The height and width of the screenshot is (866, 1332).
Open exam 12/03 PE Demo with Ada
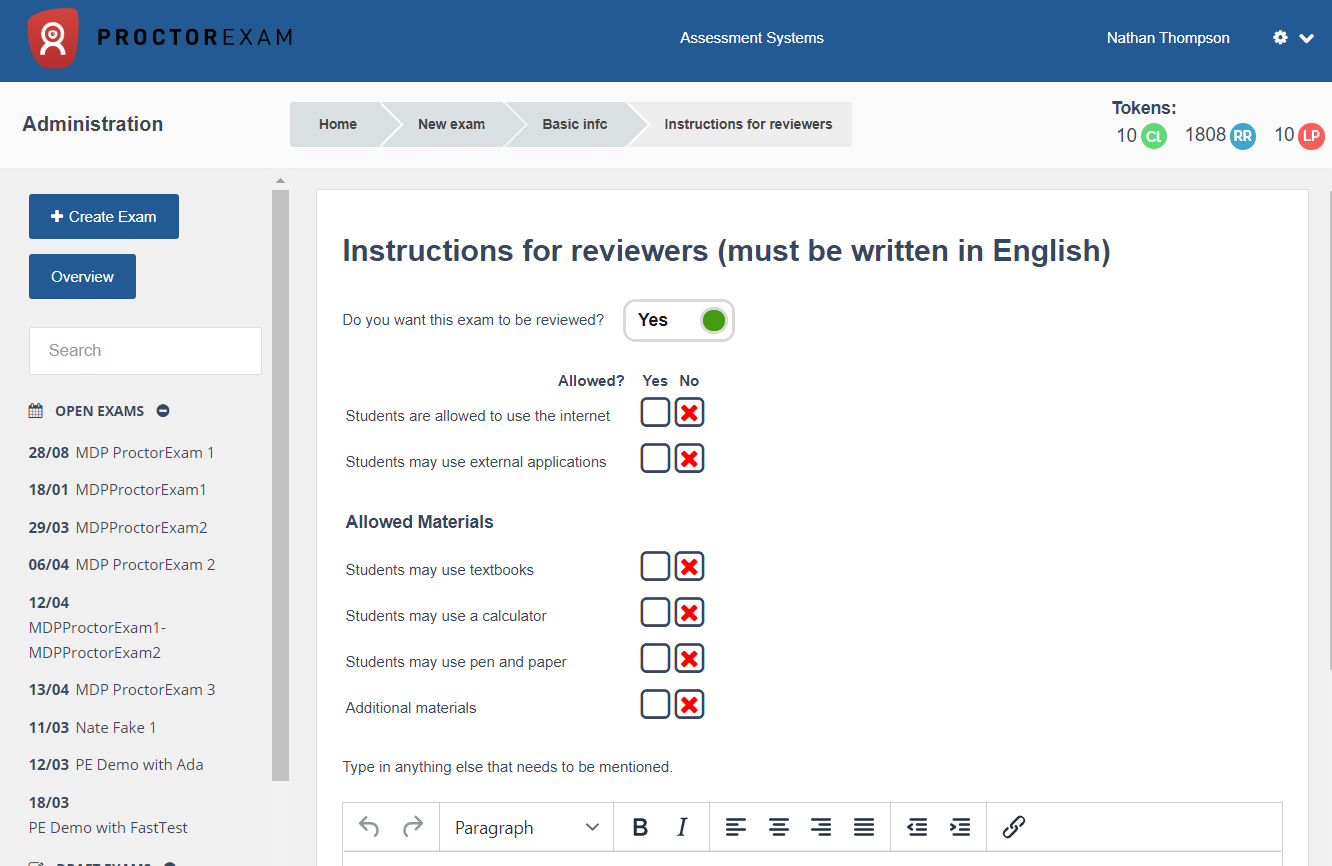click(x=116, y=764)
